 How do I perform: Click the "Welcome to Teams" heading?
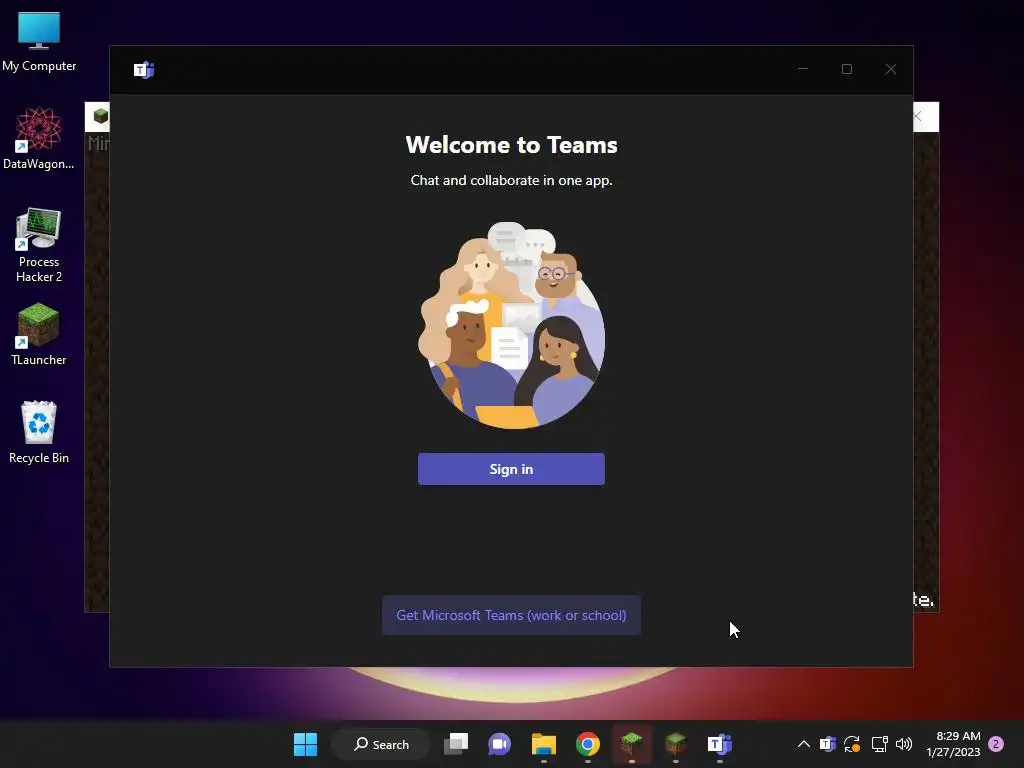pos(511,144)
